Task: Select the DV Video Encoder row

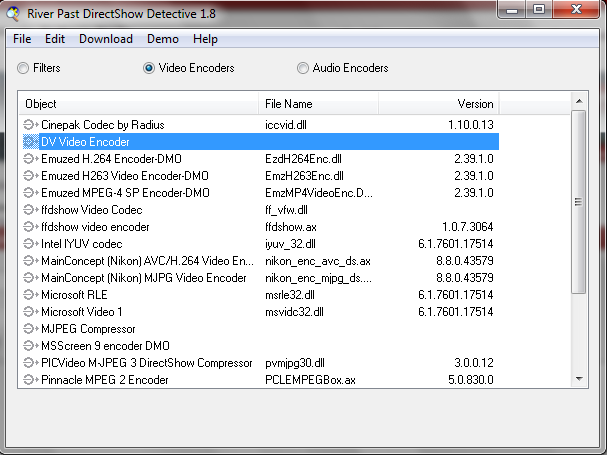Action: 261,142
